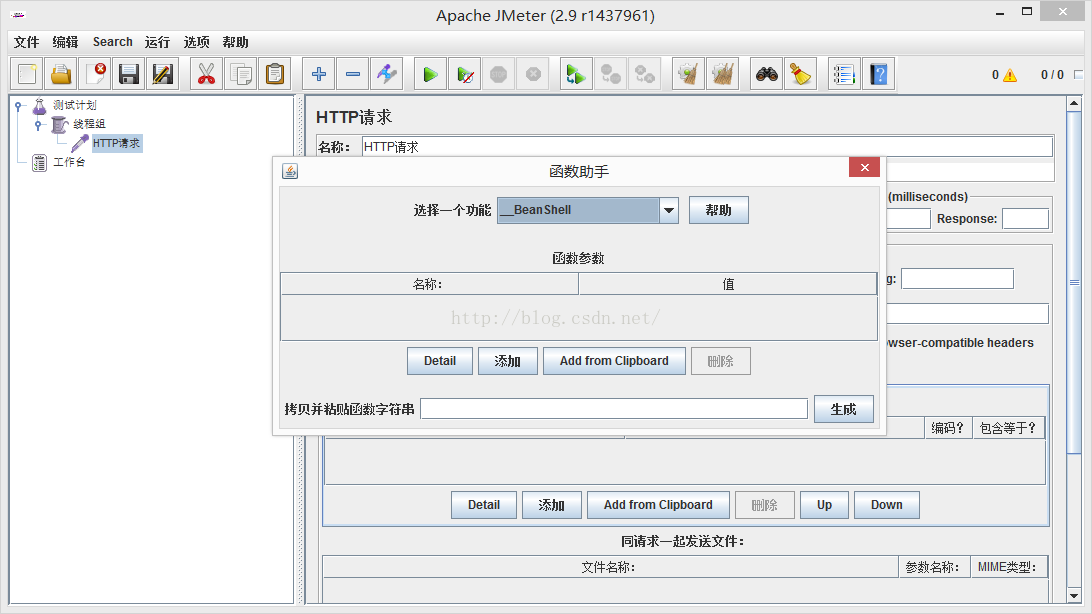Click the warning triangle error counter

(1010, 75)
